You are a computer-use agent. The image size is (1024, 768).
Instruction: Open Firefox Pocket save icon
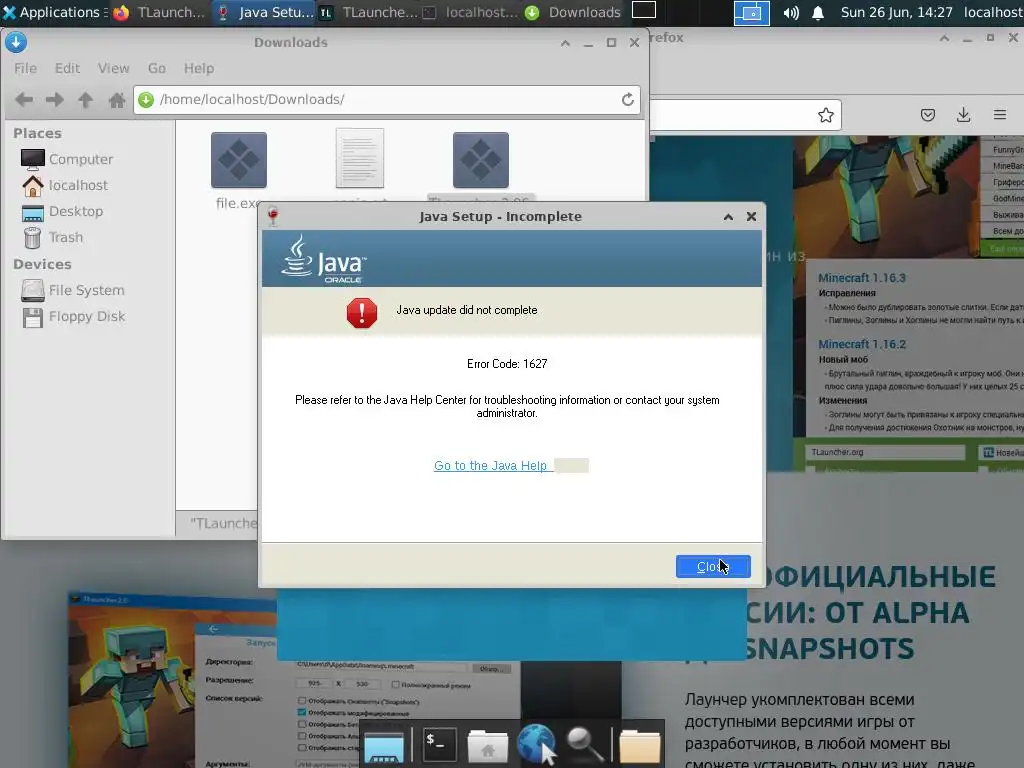pos(927,116)
